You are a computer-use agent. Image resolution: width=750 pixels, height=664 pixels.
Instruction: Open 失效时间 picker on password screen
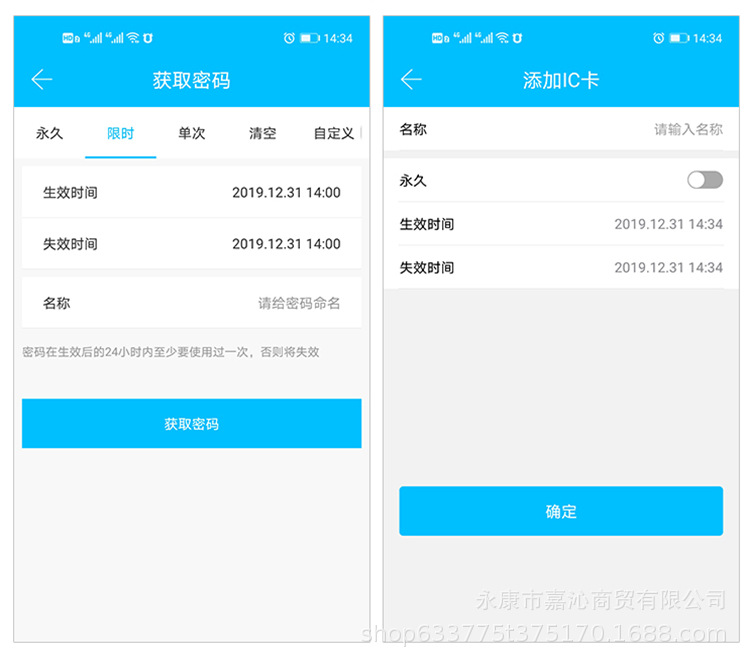pyautogui.click(x=191, y=243)
